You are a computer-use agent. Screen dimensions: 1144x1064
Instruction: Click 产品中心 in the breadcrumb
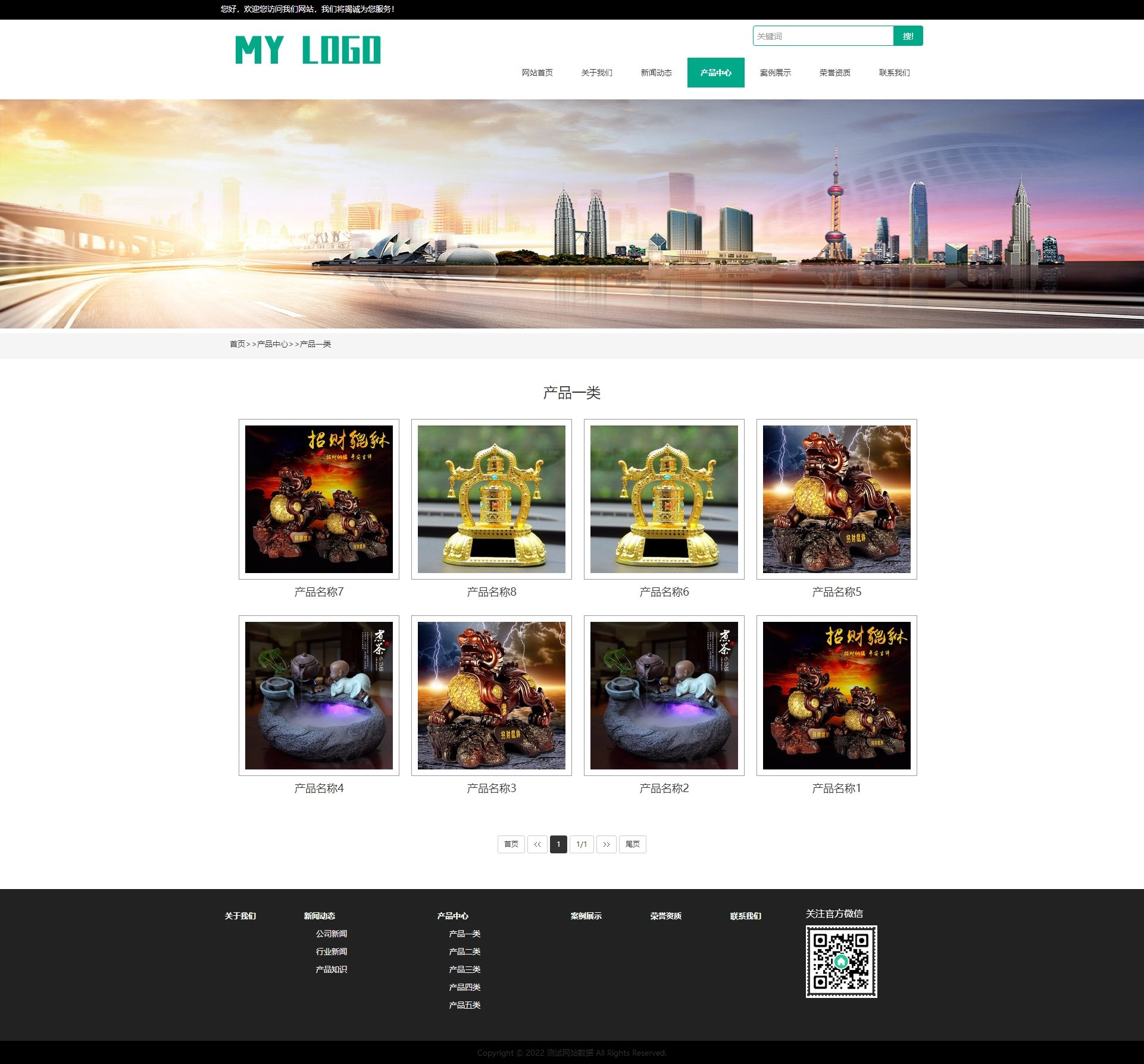click(272, 344)
